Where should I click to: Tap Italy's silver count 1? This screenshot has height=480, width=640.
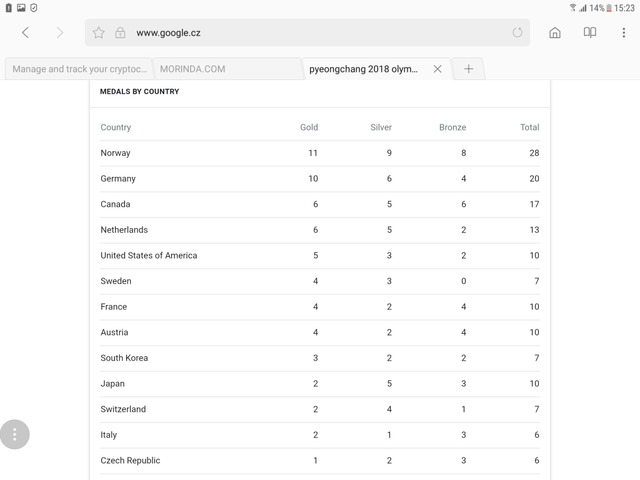(389, 435)
